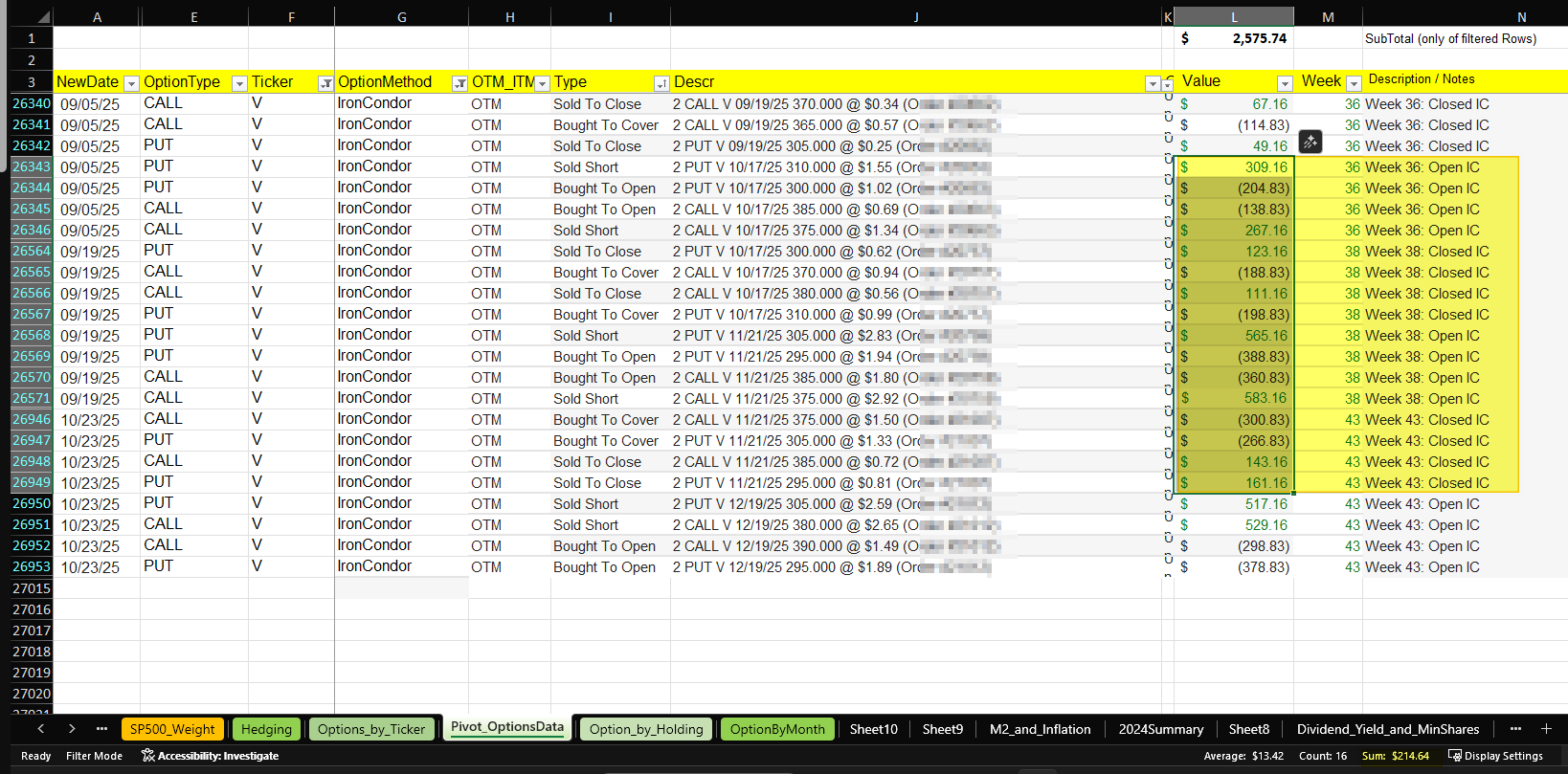Image resolution: width=1568 pixels, height=774 pixels.
Task: Open Type column sort filter button
Action: point(661,83)
